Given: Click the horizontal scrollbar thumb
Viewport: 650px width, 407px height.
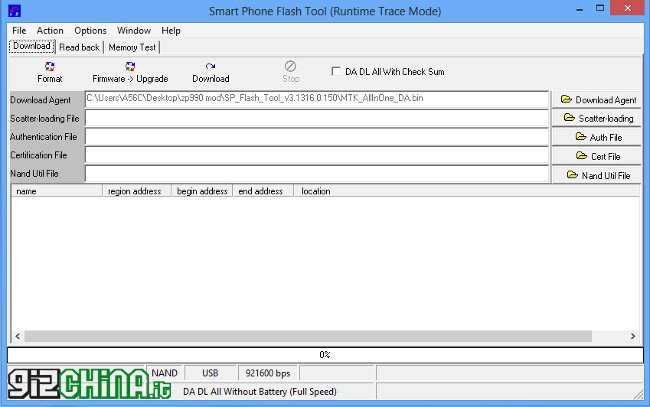Looking at the screenshot, I should coord(308,336).
